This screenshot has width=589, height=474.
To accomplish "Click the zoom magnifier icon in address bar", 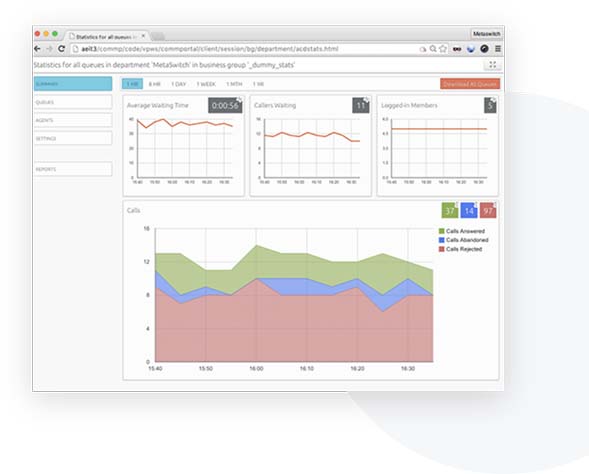I will tap(433, 49).
